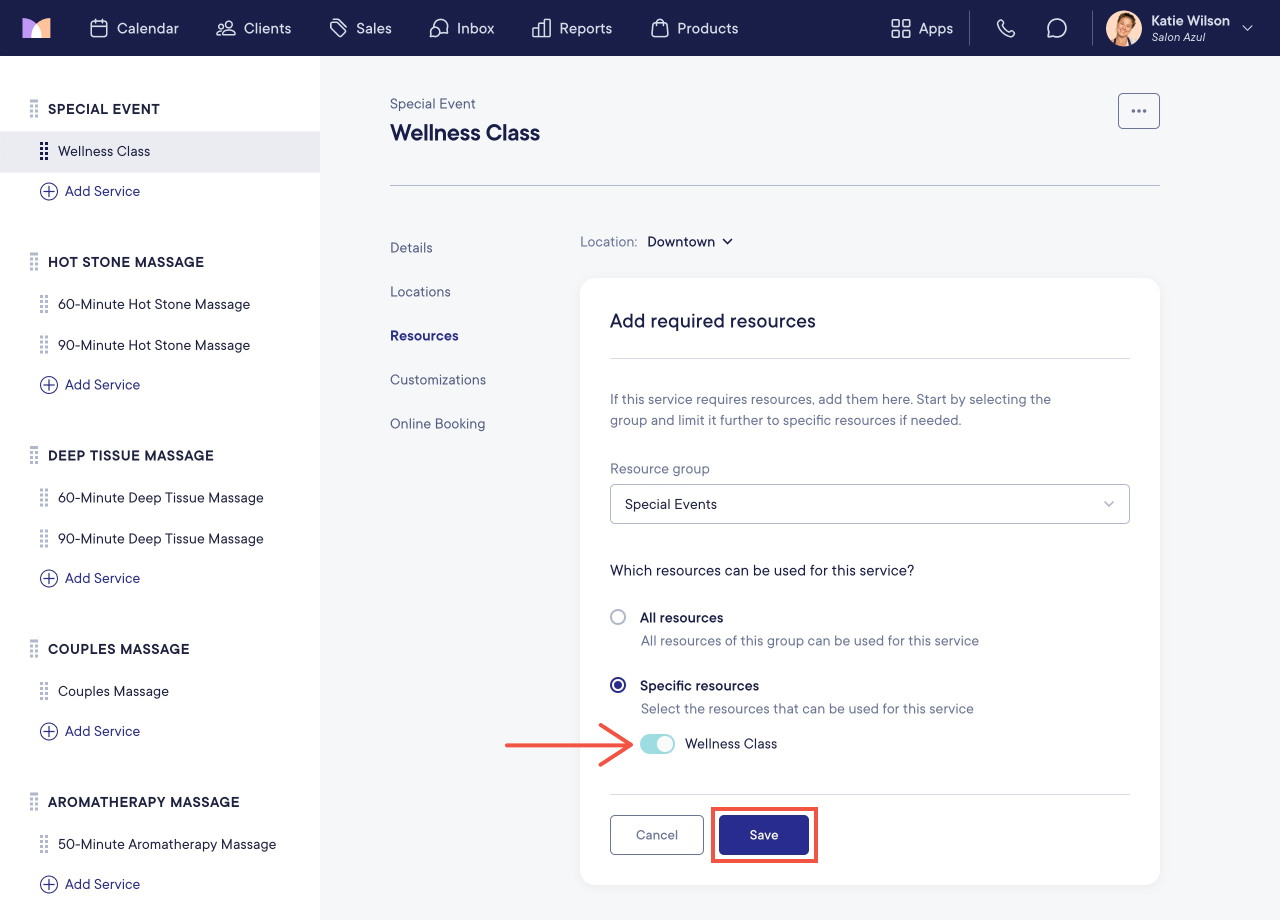
Task: Open the Online Booking tab
Action: pos(438,424)
